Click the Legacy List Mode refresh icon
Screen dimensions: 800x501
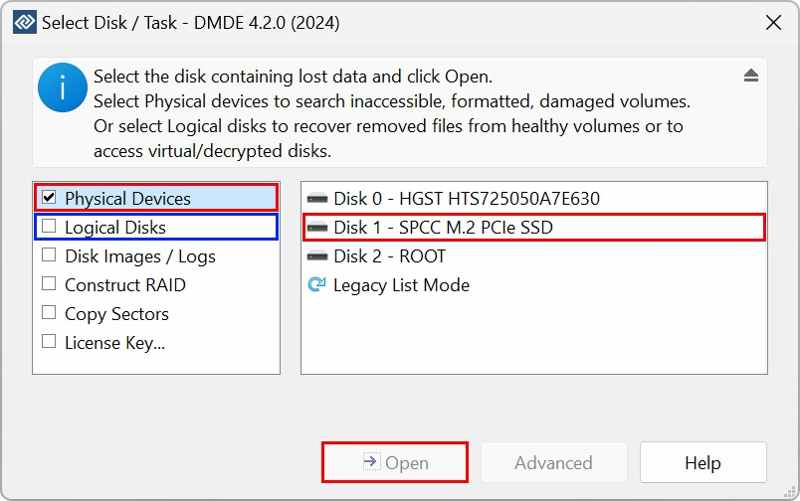coord(318,285)
